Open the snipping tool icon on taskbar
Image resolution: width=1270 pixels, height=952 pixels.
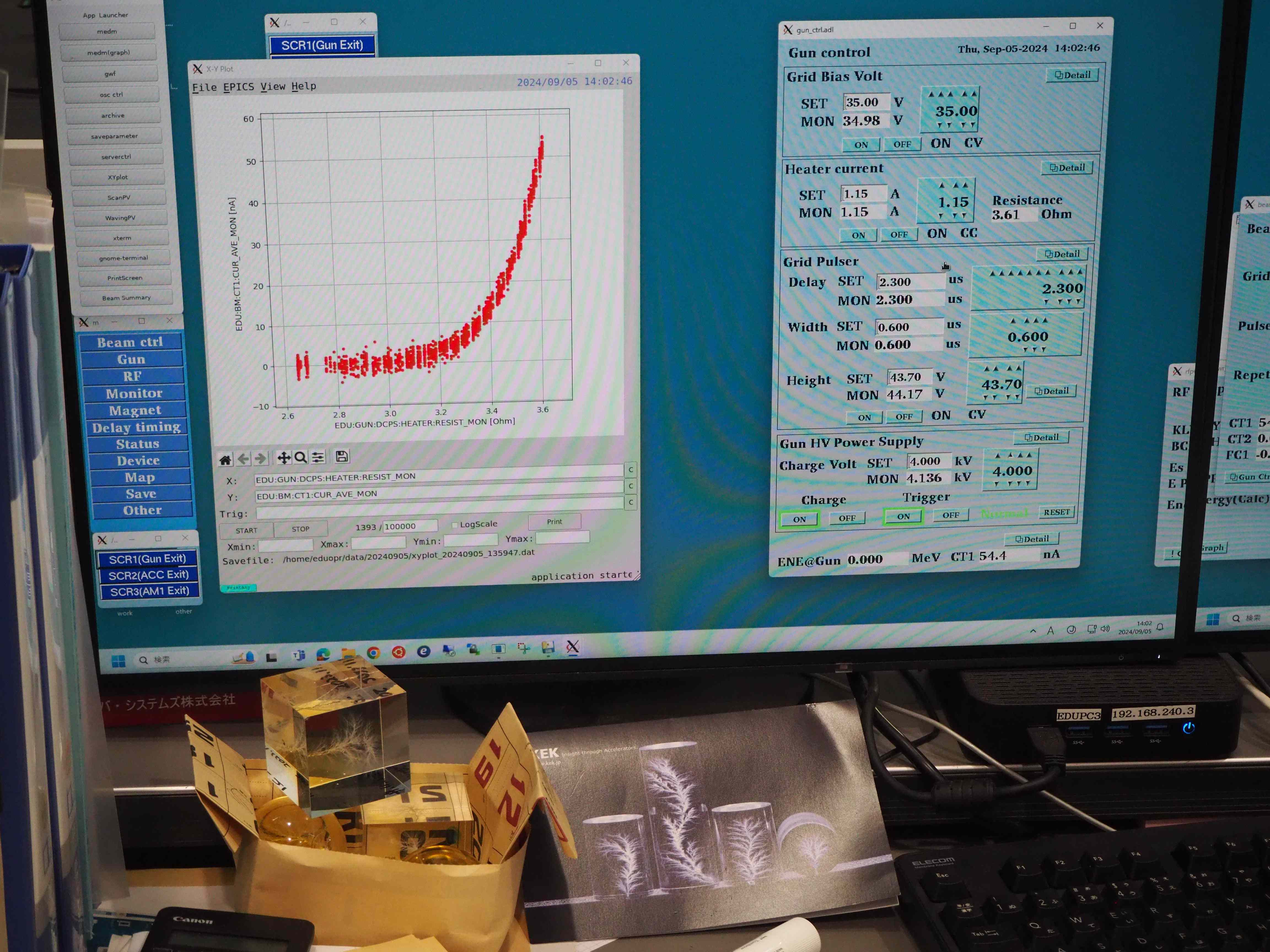523,648
